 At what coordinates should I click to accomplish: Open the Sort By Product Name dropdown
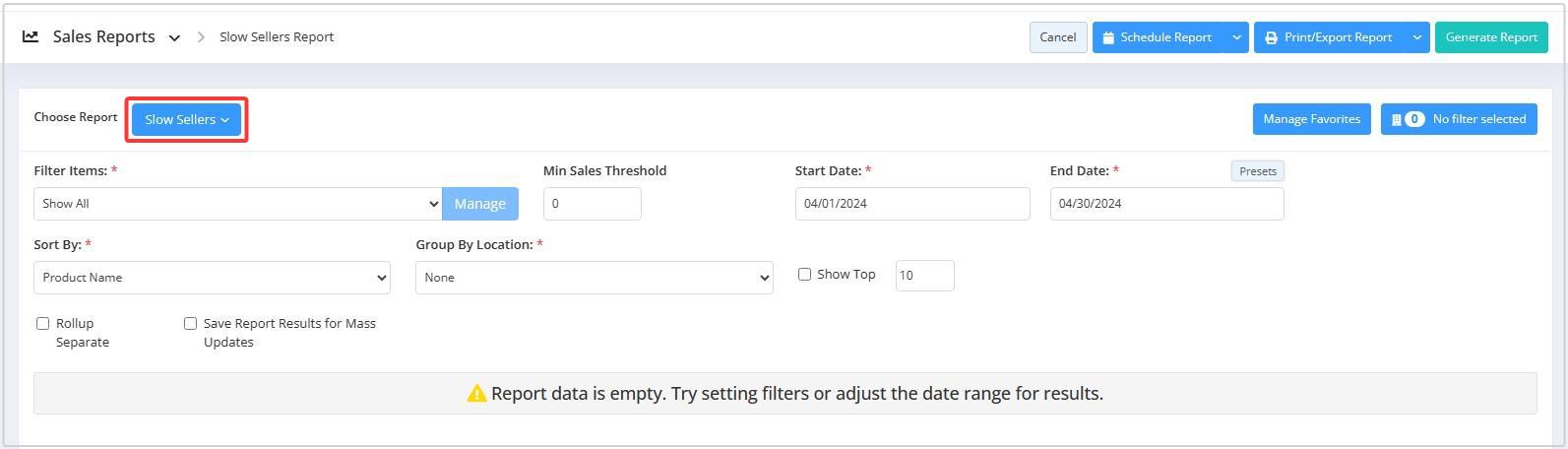pos(212,278)
